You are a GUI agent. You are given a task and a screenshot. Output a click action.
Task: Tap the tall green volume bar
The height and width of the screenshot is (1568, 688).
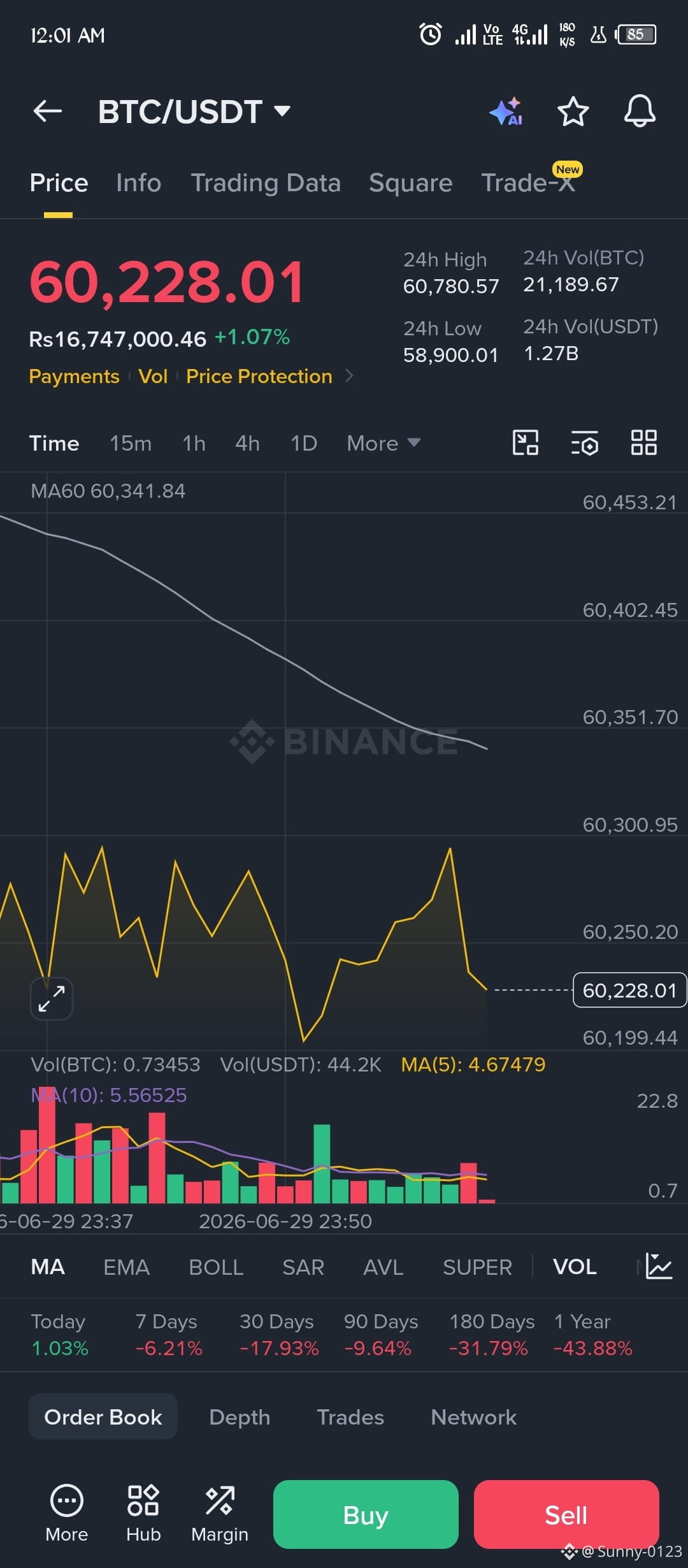point(322,1163)
